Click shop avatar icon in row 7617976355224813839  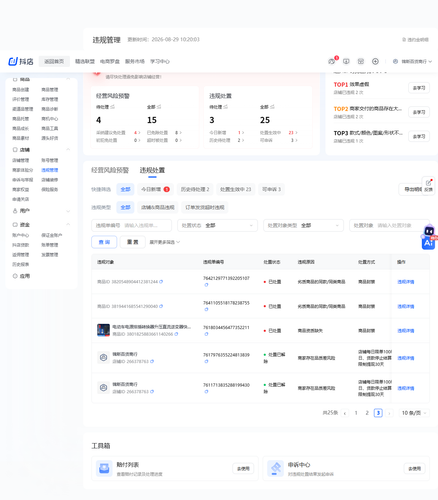click(x=104, y=358)
